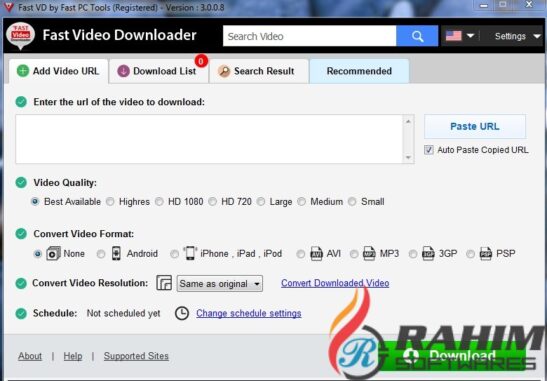Click the green plus icon on Add Video URL

click(23, 71)
